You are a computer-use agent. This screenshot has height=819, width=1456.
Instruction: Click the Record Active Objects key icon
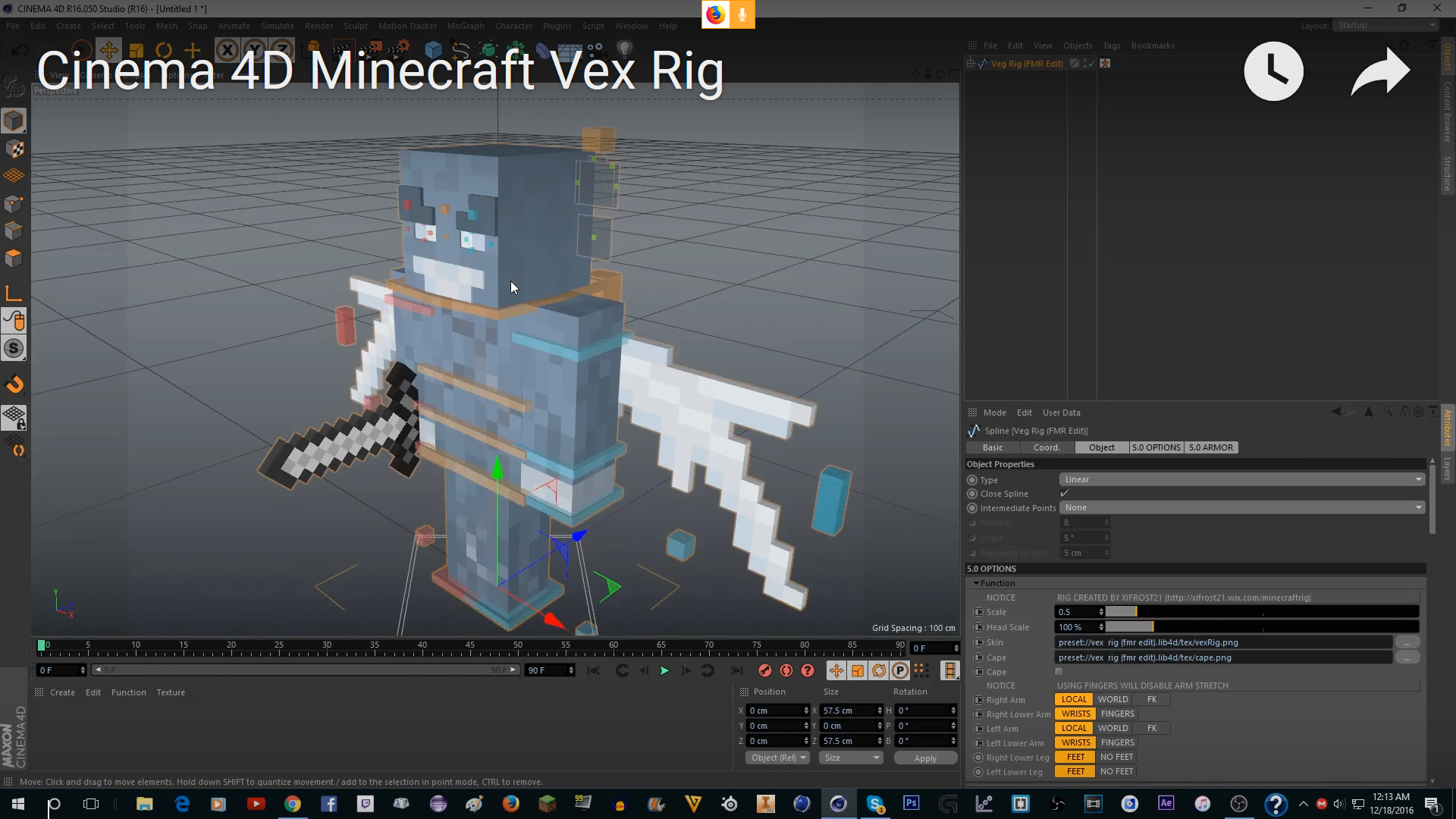[x=765, y=670]
